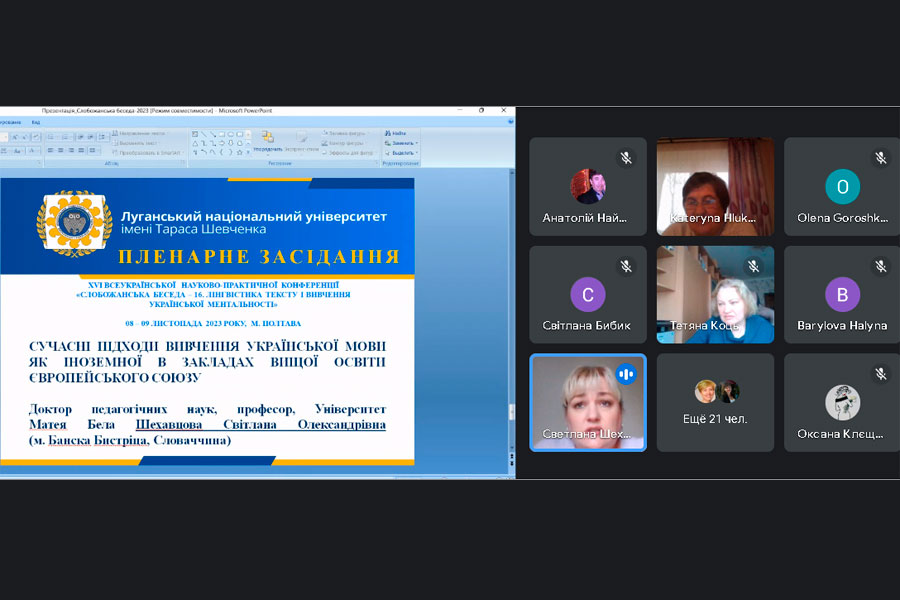Select Kateryna Hluk video tile
The height and width of the screenshot is (600, 900).
(715, 186)
